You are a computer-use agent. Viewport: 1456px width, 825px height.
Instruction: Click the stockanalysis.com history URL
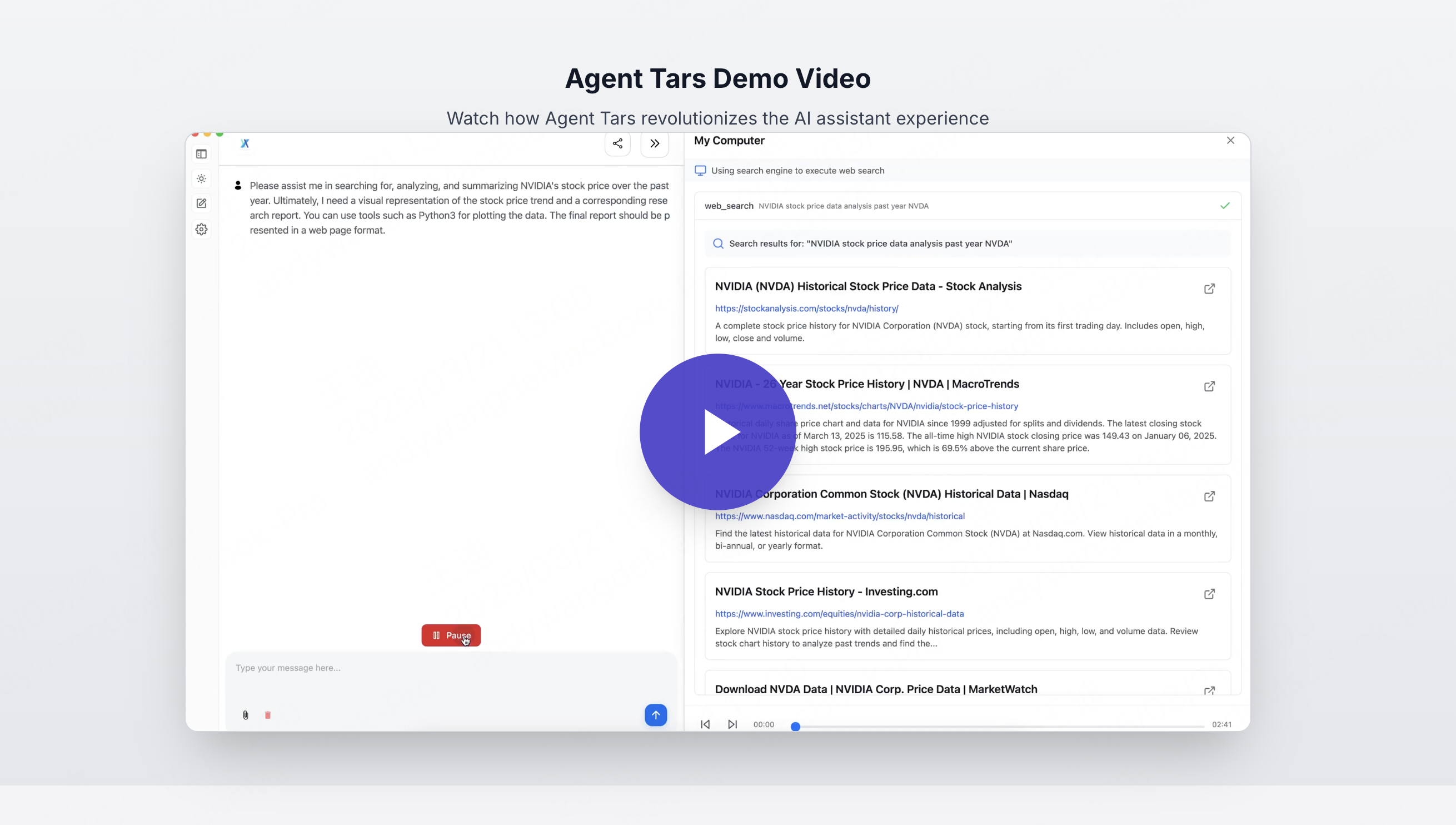click(x=806, y=308)
